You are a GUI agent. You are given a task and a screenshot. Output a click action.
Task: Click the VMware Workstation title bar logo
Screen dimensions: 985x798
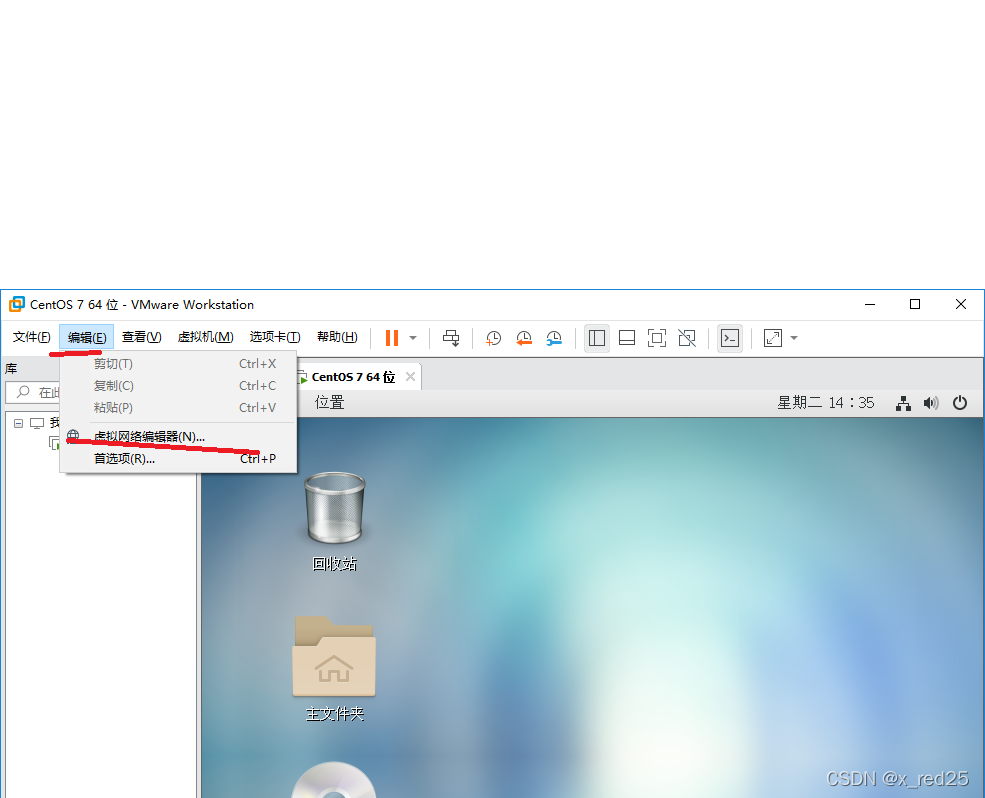[17, 304]
